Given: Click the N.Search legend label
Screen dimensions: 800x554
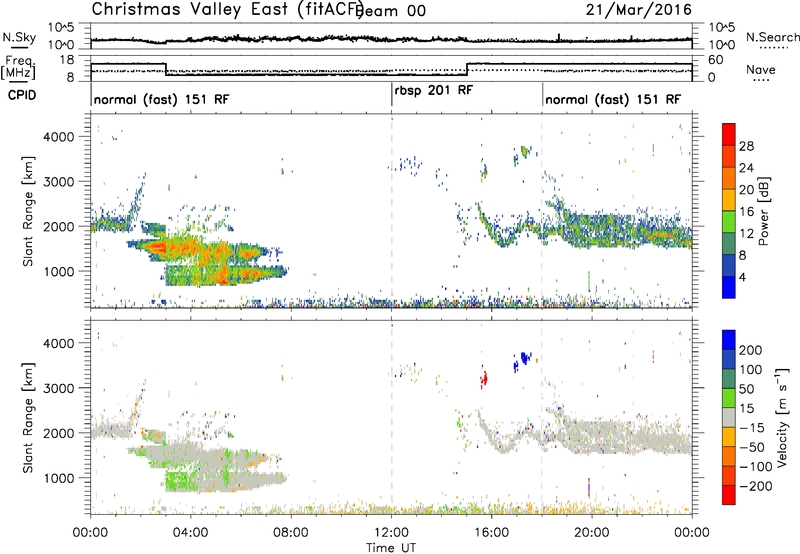Looking at the screenshot, I should tap(772, 37).
